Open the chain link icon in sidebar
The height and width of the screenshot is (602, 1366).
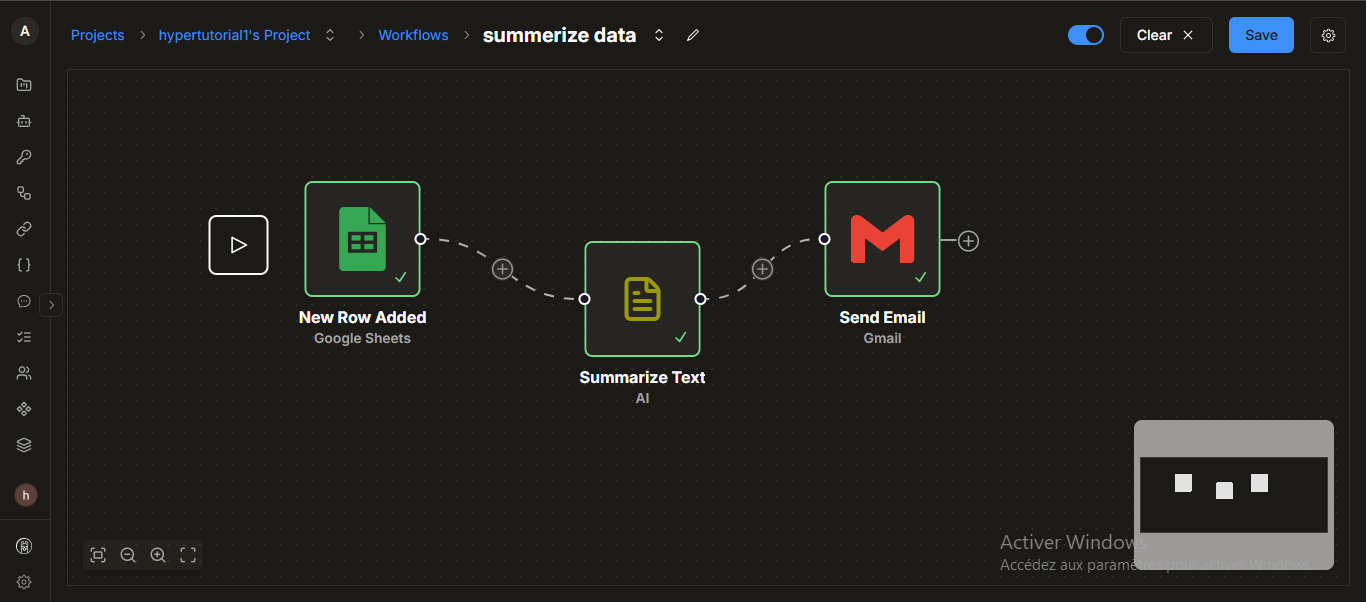coord(24,229)
